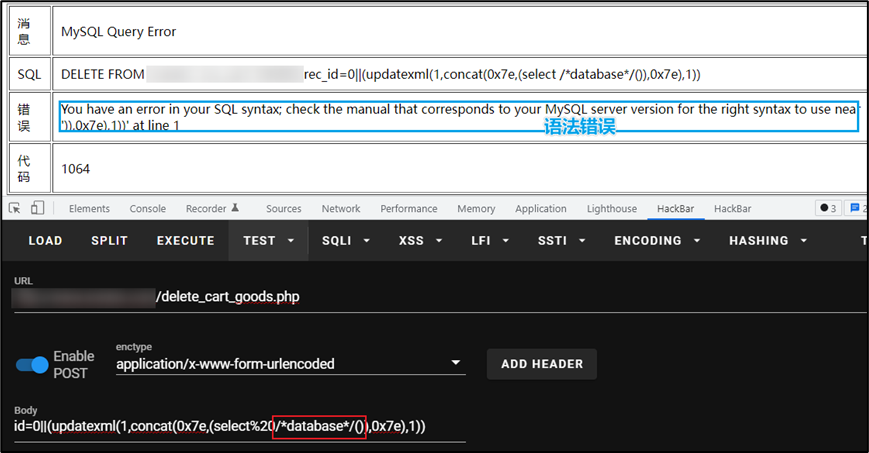Click the LOAD button

pyautogui.click(x=45, y=241)
